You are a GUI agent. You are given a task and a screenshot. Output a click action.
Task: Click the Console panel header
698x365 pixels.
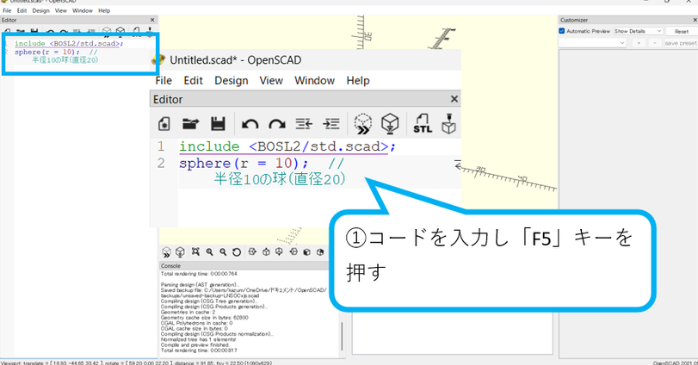[245, 266]
